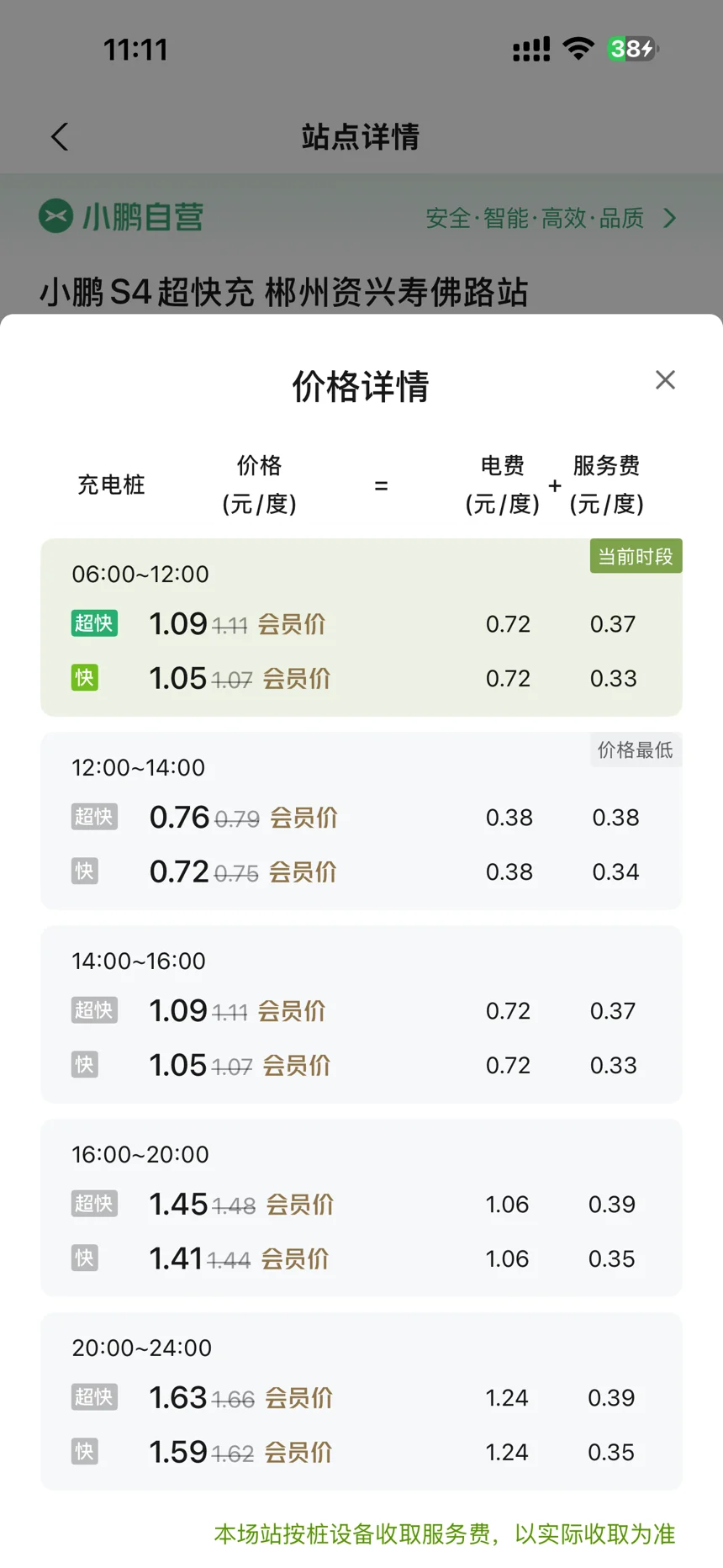The height and width of the screenshot is (1568, 723).
Task: Close the 价格详情 popup with X
Action: pyautogui.click(x=665, y=380)
